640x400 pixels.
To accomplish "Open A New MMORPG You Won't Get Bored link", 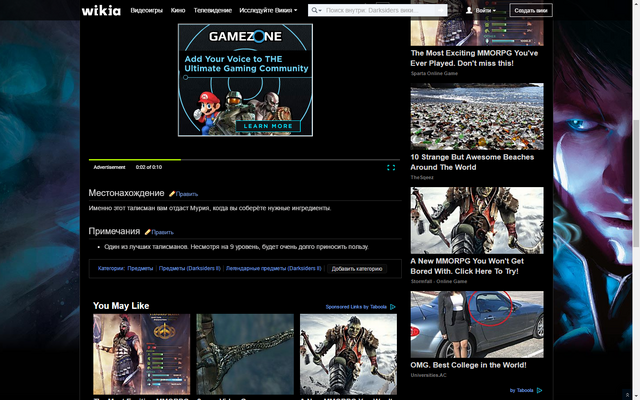I will [467, 266].
